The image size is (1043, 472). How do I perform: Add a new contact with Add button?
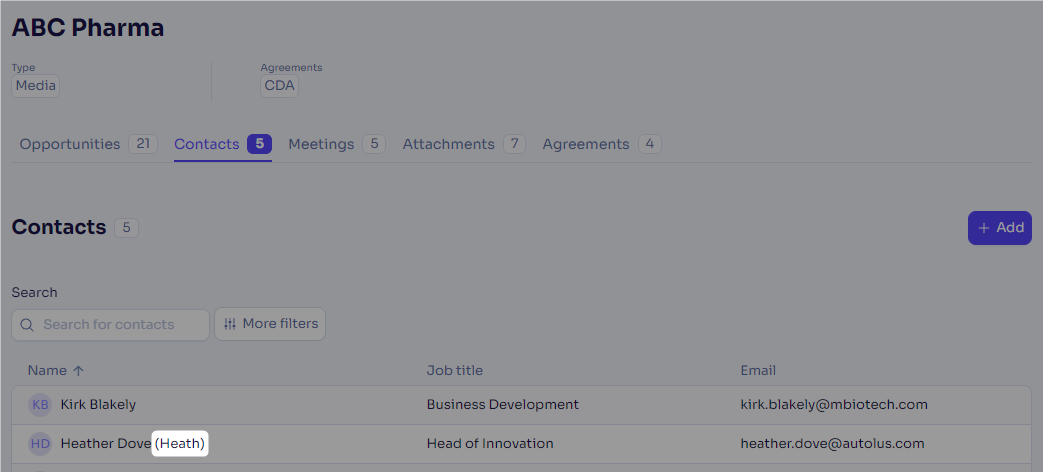(1000, 228)
